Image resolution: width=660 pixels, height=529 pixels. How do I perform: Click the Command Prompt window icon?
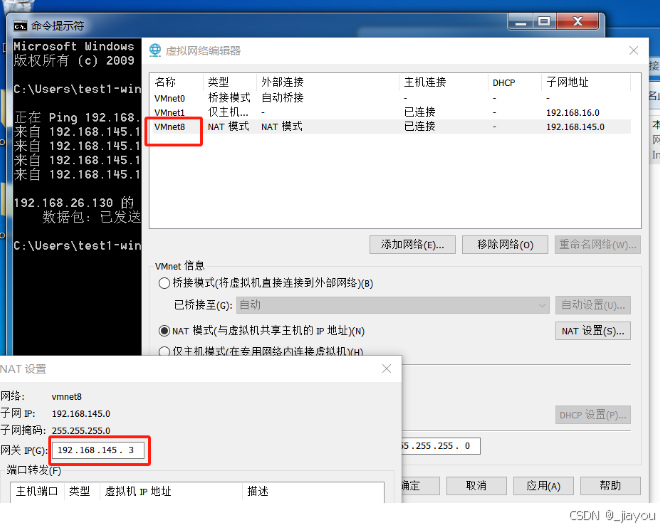click(x=20, y=26)
